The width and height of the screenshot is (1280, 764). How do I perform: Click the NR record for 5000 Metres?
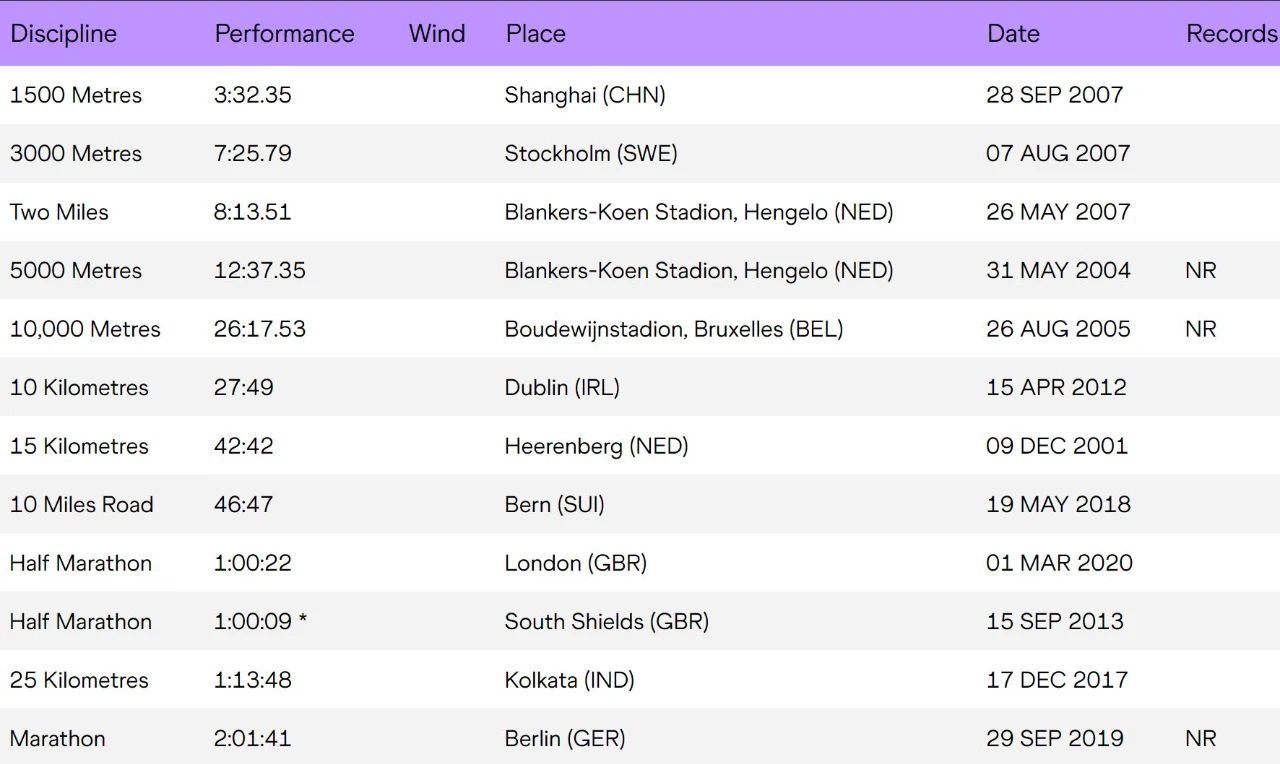(x=1200, y=271)
